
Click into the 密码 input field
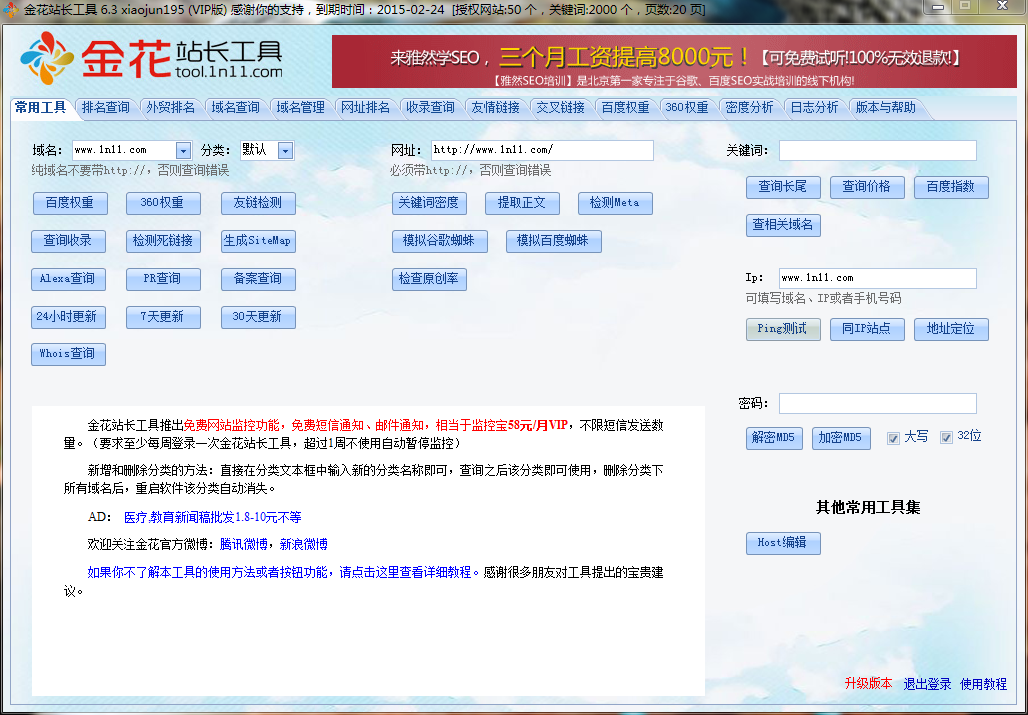coord(878,403)
